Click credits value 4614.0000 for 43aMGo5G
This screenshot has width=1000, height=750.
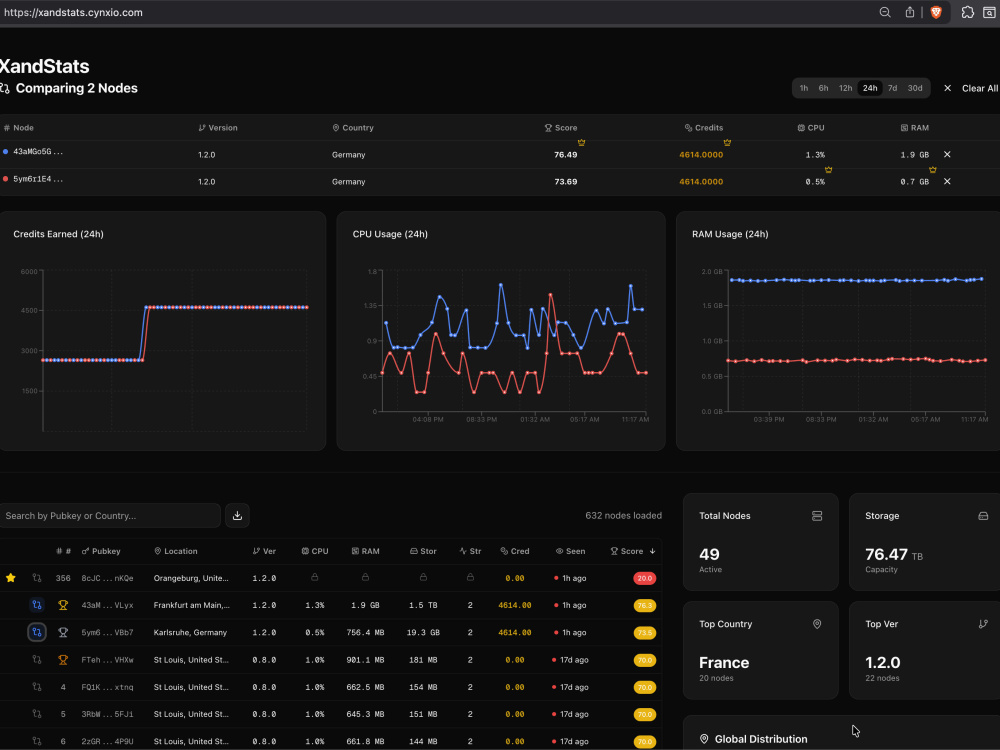pyautogui.click(x=701, y=154)
